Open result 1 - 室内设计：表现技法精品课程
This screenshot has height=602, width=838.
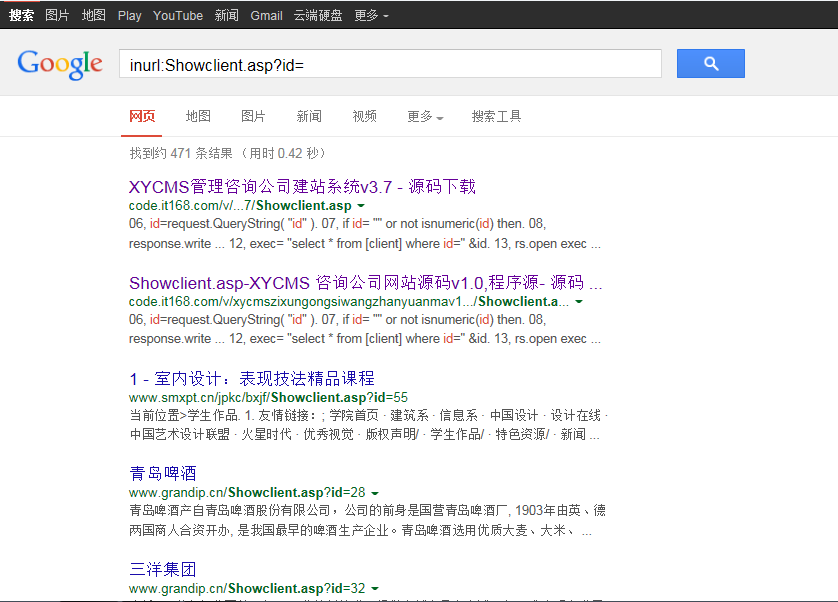click(x=252, y=379)
